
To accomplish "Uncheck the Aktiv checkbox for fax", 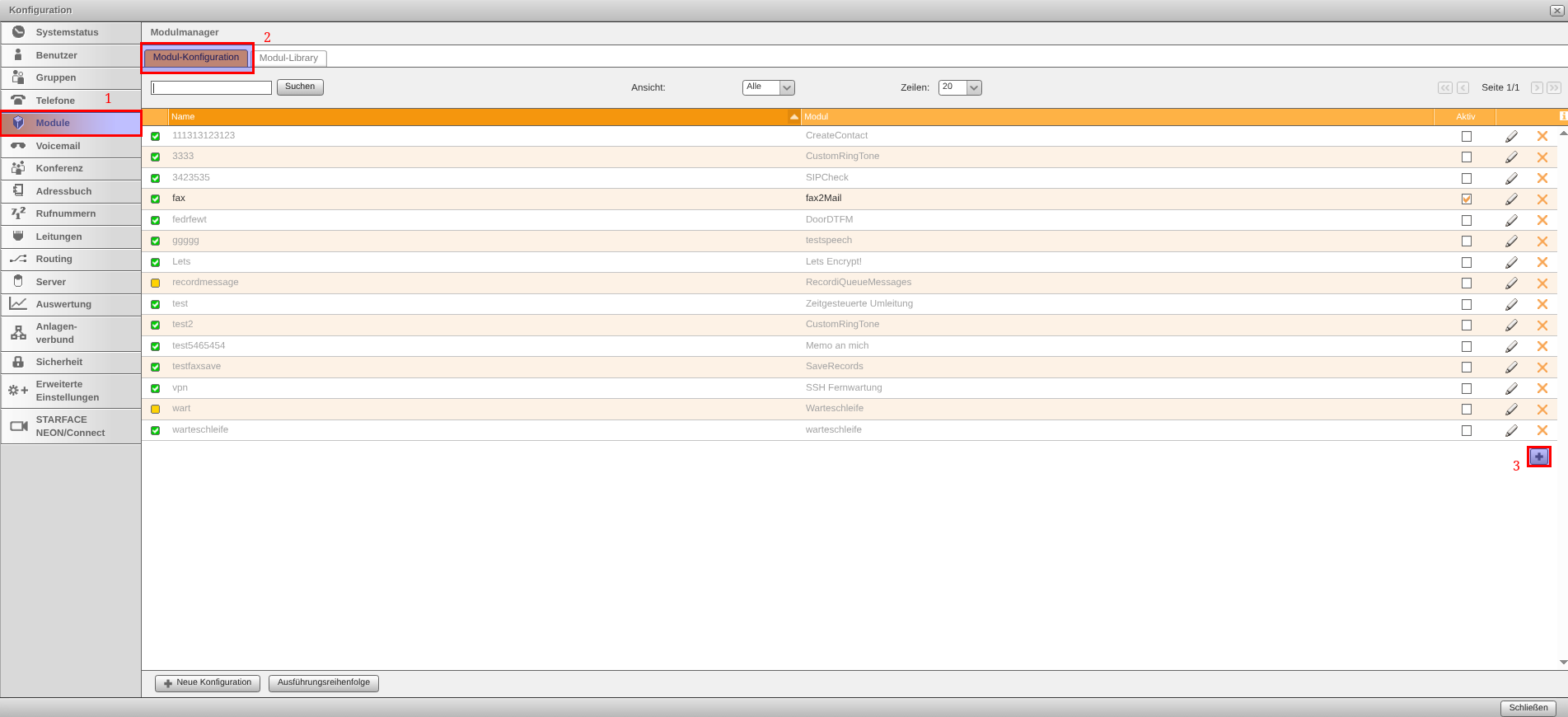I will (1466, 199).
